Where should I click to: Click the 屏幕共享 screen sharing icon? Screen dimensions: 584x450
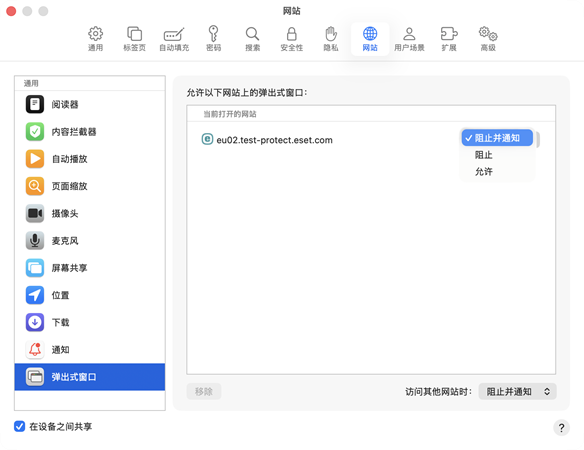[35, 268]
